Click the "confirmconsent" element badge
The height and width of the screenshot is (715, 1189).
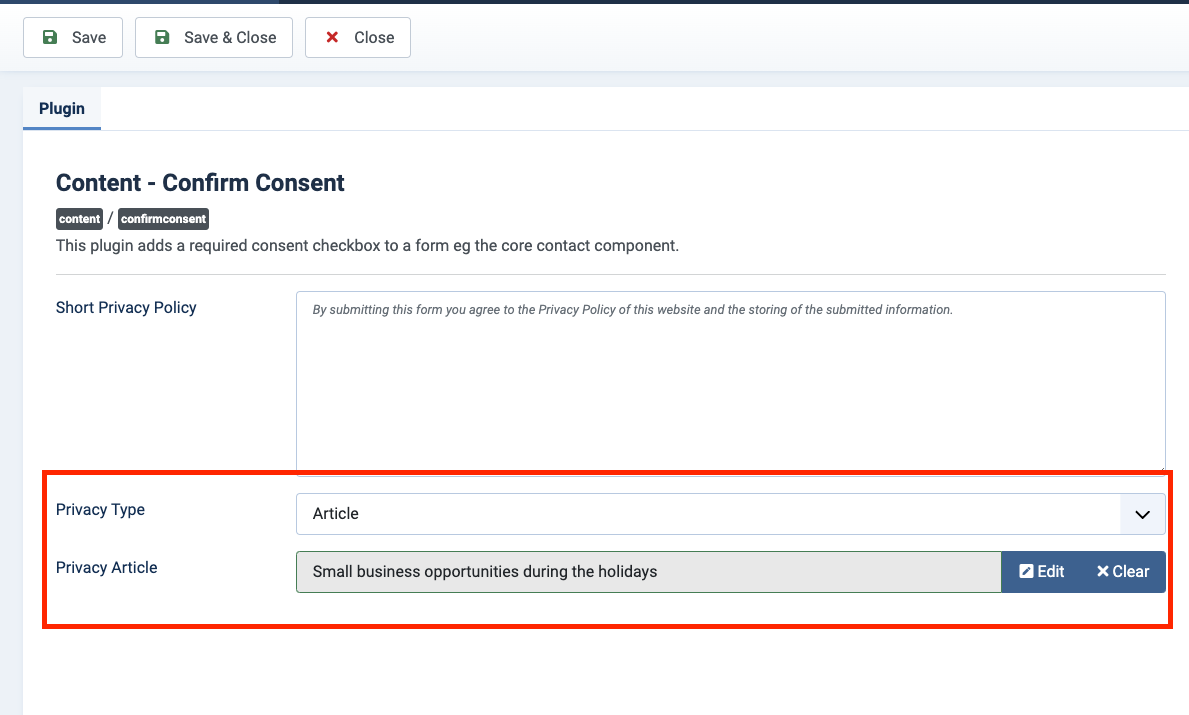(163, 219)
